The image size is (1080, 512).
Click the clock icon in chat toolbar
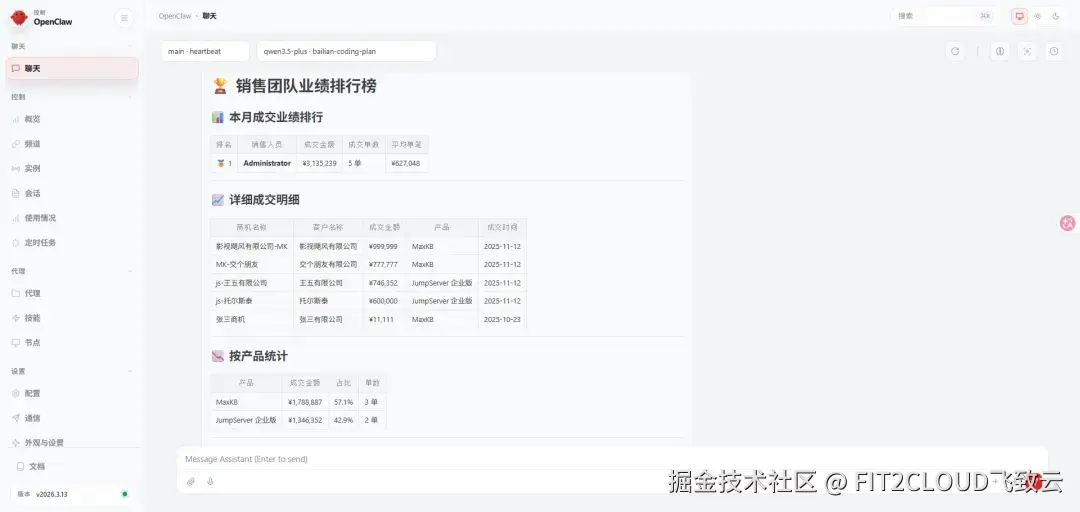coord(1054,51)
